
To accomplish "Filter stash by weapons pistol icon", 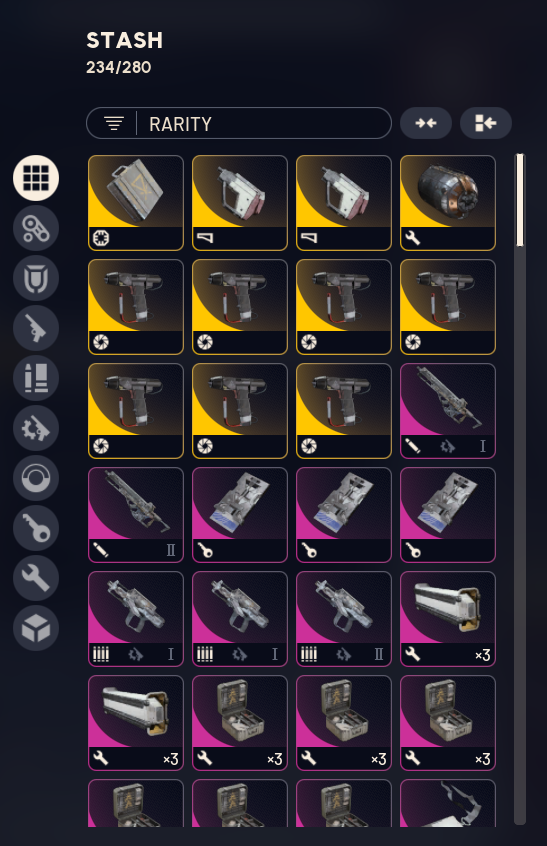I will pos(36,328).
